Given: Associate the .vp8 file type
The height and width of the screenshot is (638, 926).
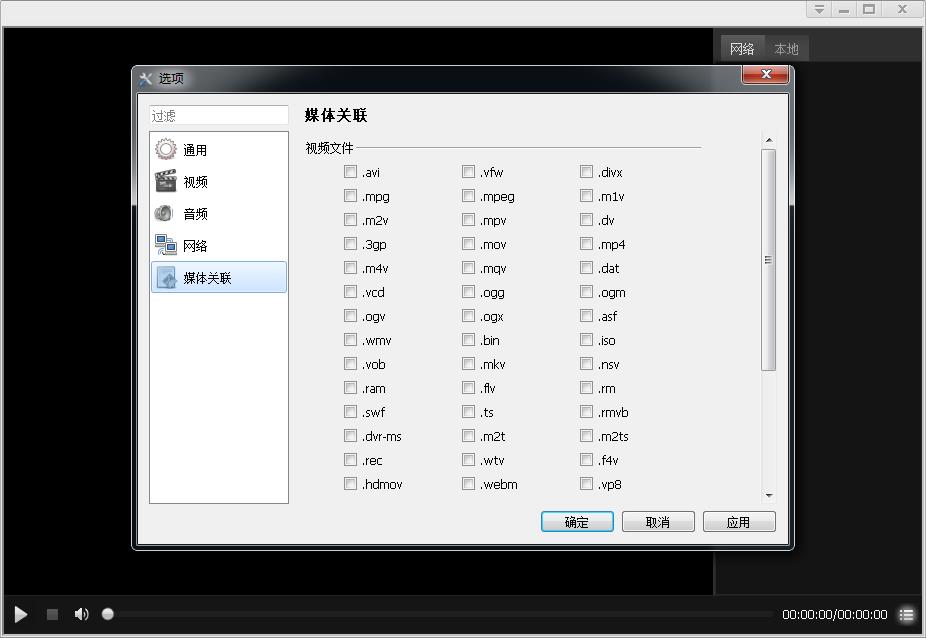Looking at the screenshot, I should [x=586, y=484].
